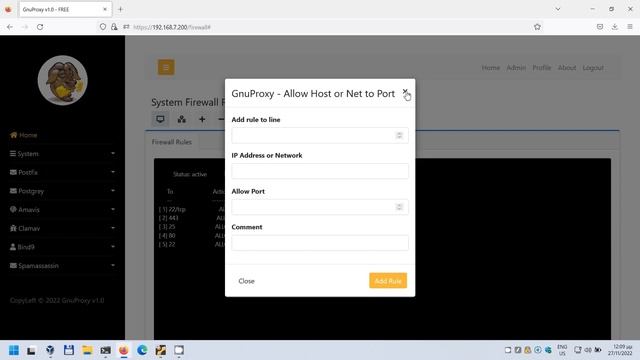Bookmark this page with star icon
This screenshot has height=360, width=640.
(x=537, y=27)
